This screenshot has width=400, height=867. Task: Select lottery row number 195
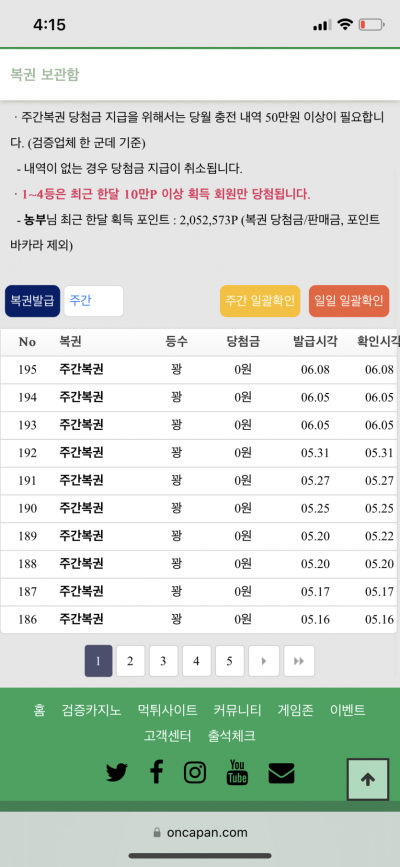[199, 370]
